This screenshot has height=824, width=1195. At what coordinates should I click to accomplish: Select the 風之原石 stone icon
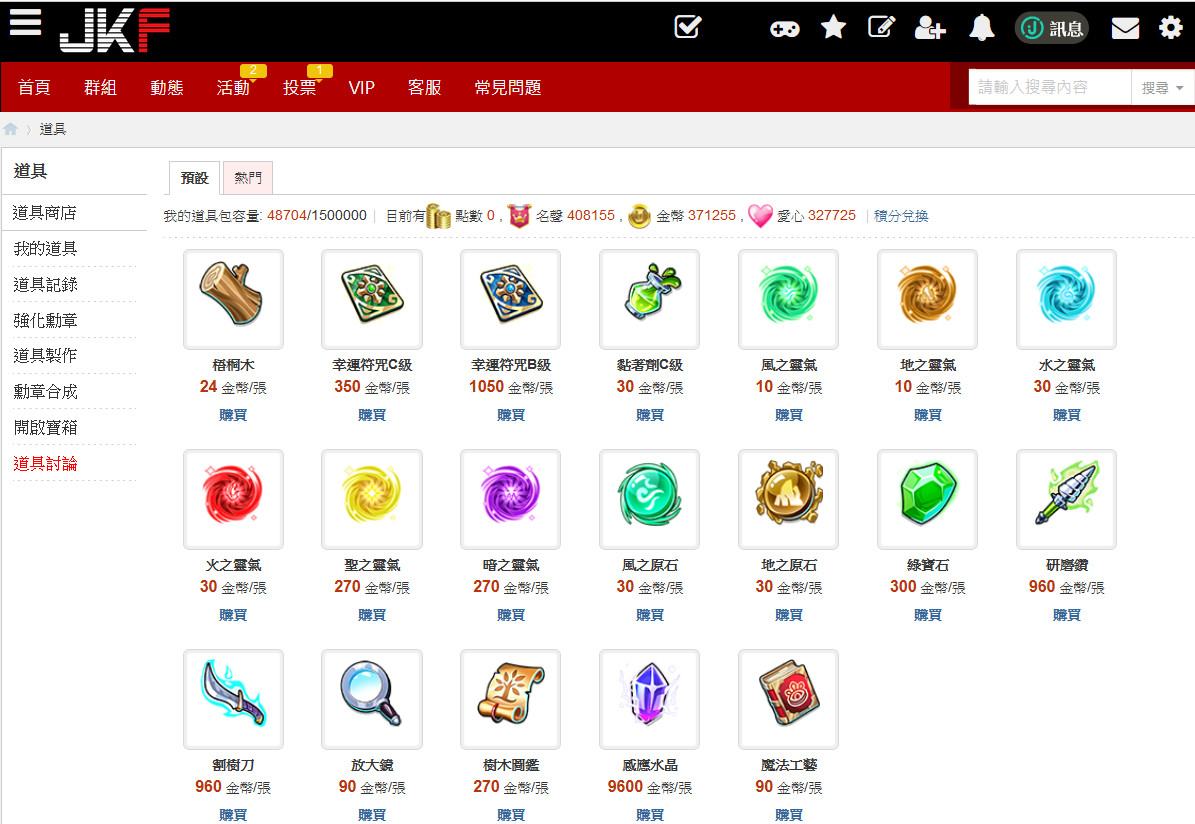pos(649,499)
